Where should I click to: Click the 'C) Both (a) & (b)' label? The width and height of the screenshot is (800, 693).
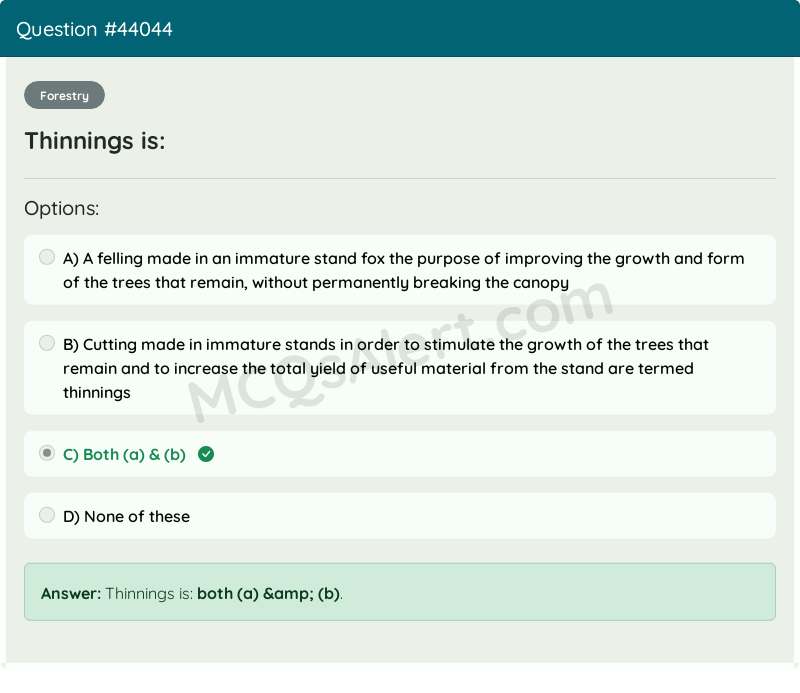(x=124, y=454)
